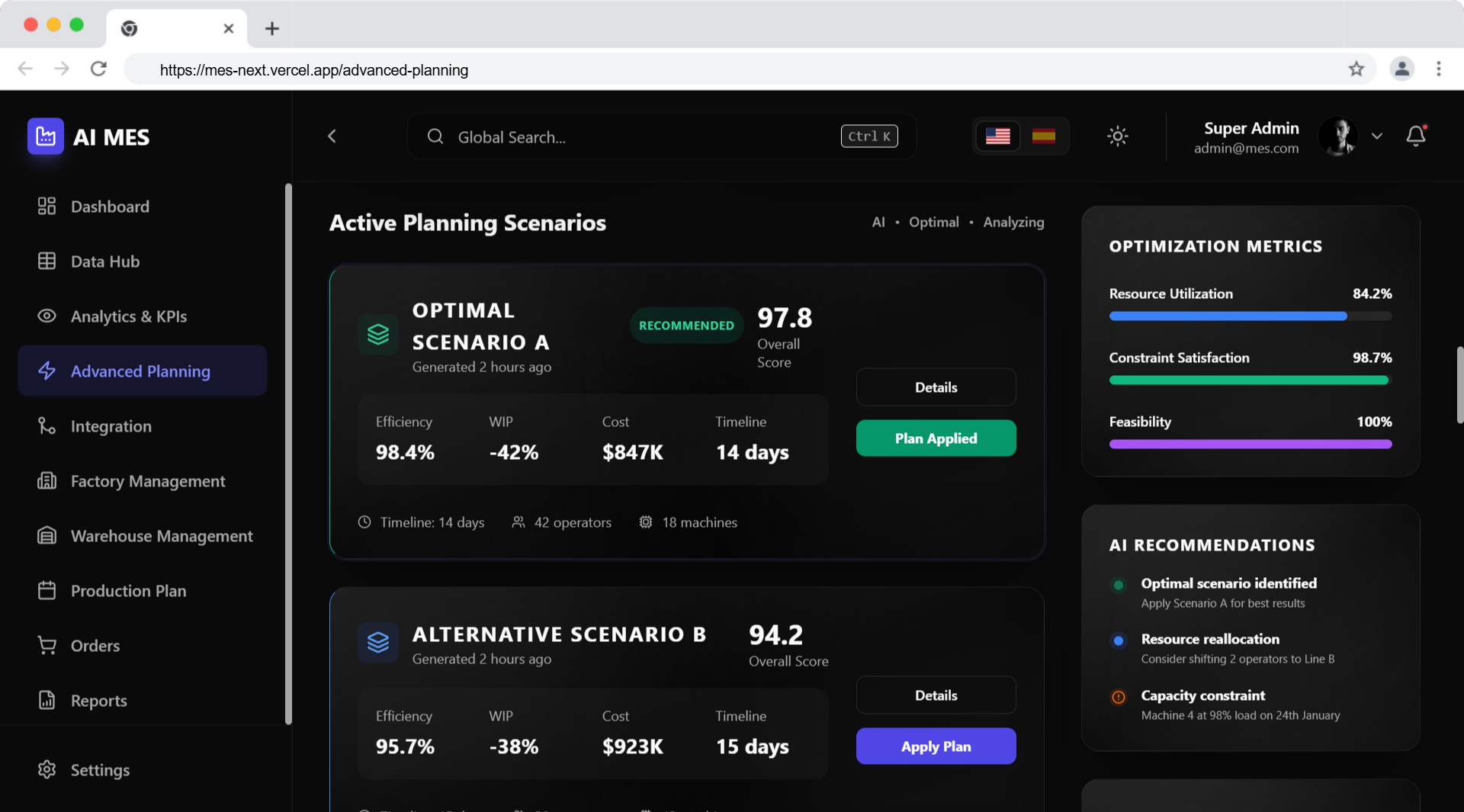Viewport: 1464px width, 812px height.
Task: Click the Dashboard grid icon
Action: (x=47, y=206)
